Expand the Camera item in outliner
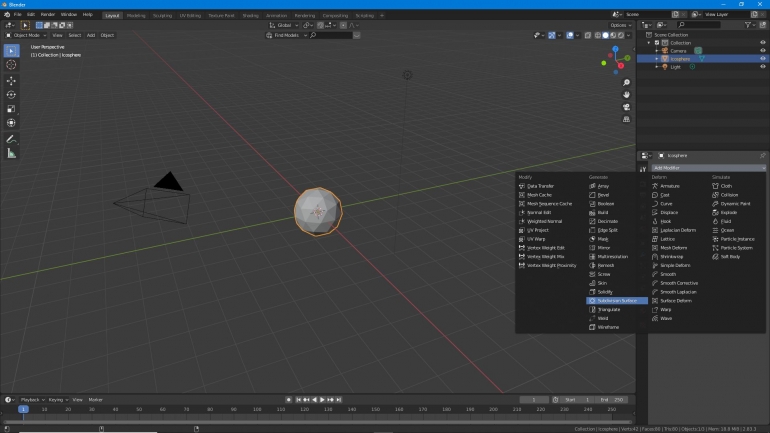Image resolution: width=770 pixels, height=433 pixels. pyautogui.click(x=657, y=51)
